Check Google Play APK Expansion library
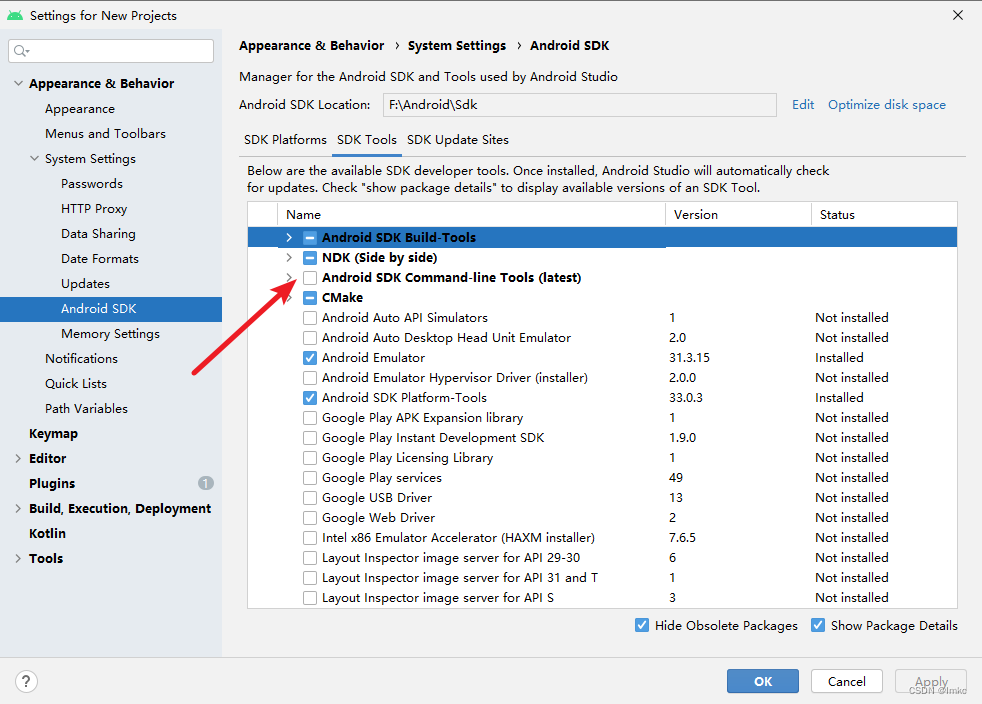The width and height of the screenshot is (982, 704). [309, 418]
